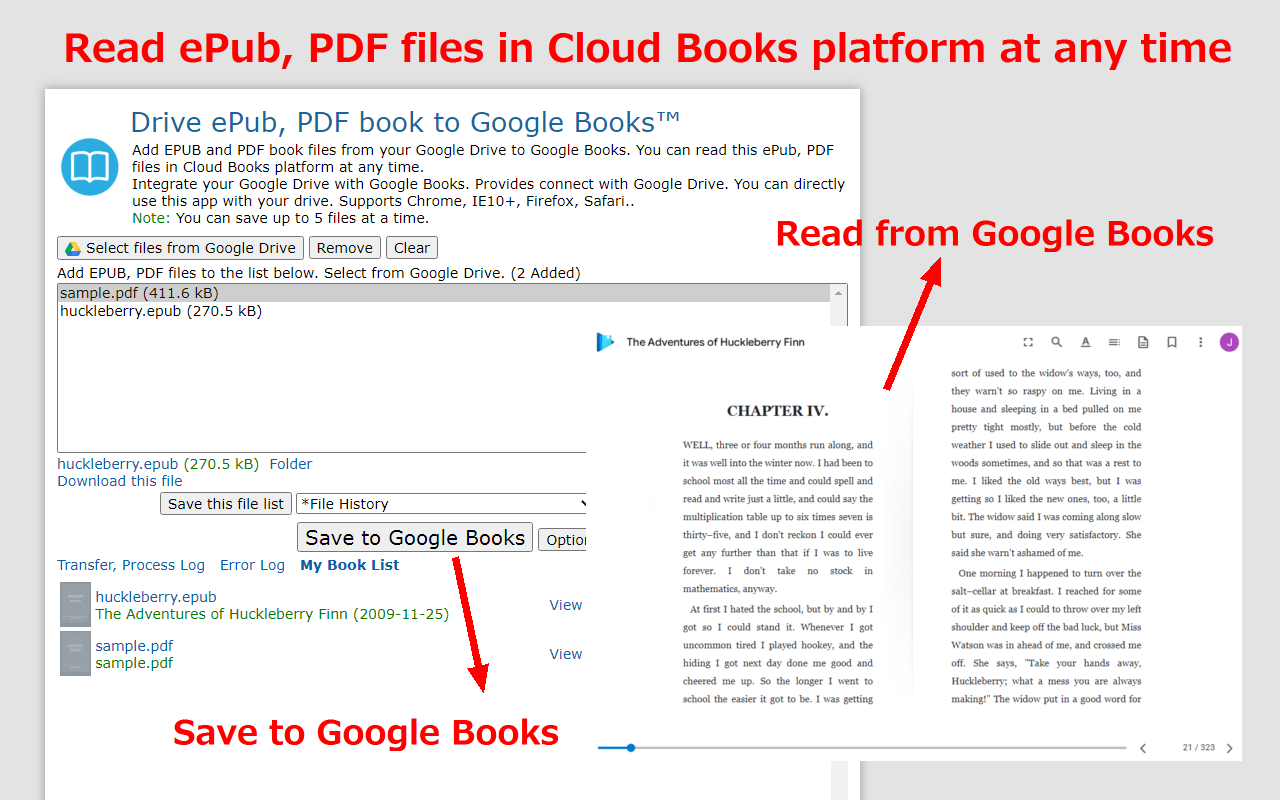Click the Clear button
Viewport: 1280px width, 800px height.
pyautogui.click(x=412, y=248)
